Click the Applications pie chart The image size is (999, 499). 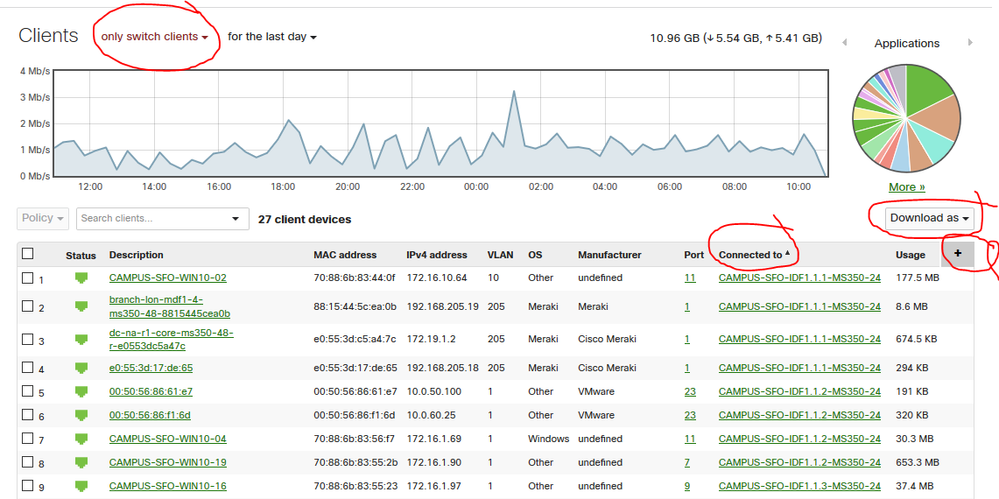pos(907,119)
